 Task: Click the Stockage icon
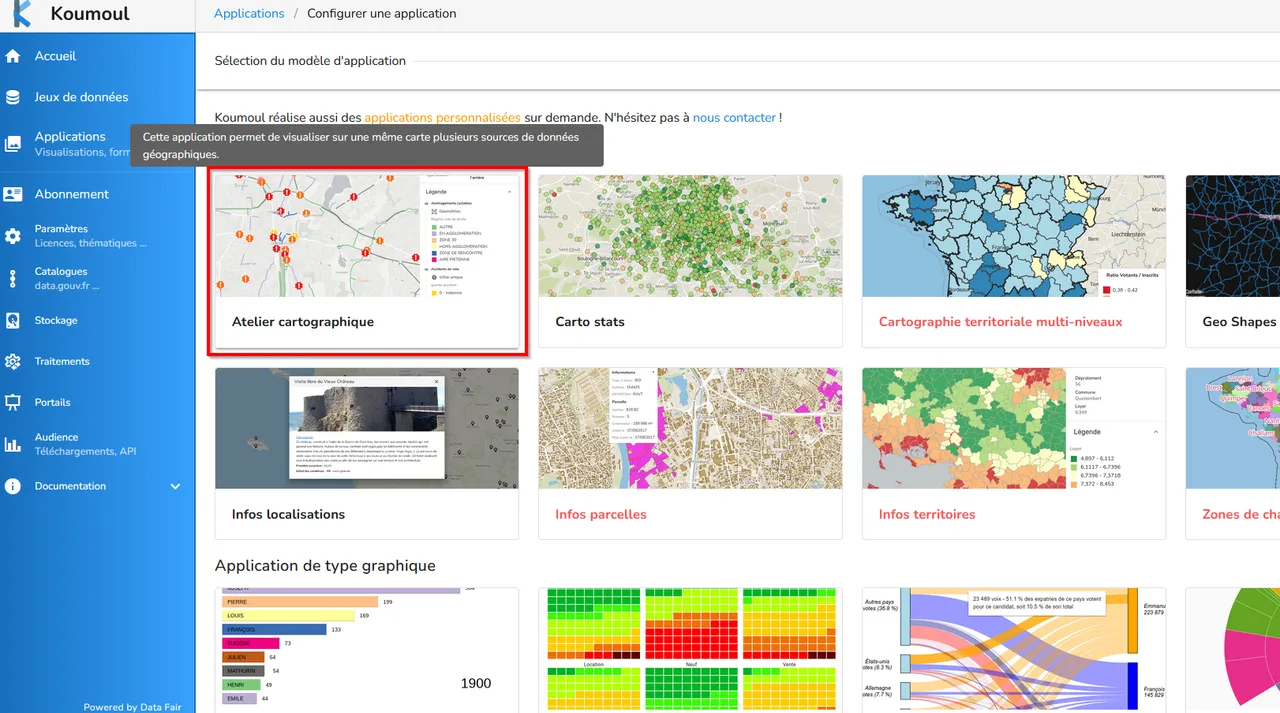coord(13,321)
